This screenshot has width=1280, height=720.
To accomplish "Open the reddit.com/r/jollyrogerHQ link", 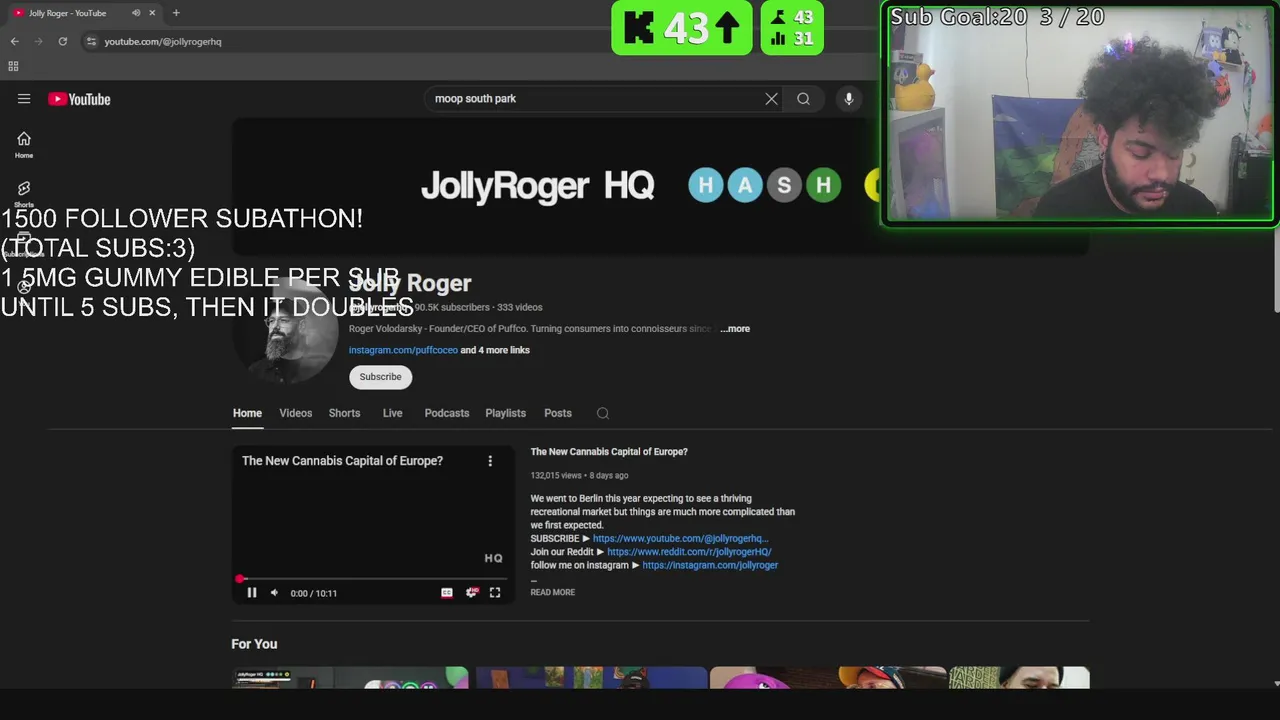I will tap(689, 552).
